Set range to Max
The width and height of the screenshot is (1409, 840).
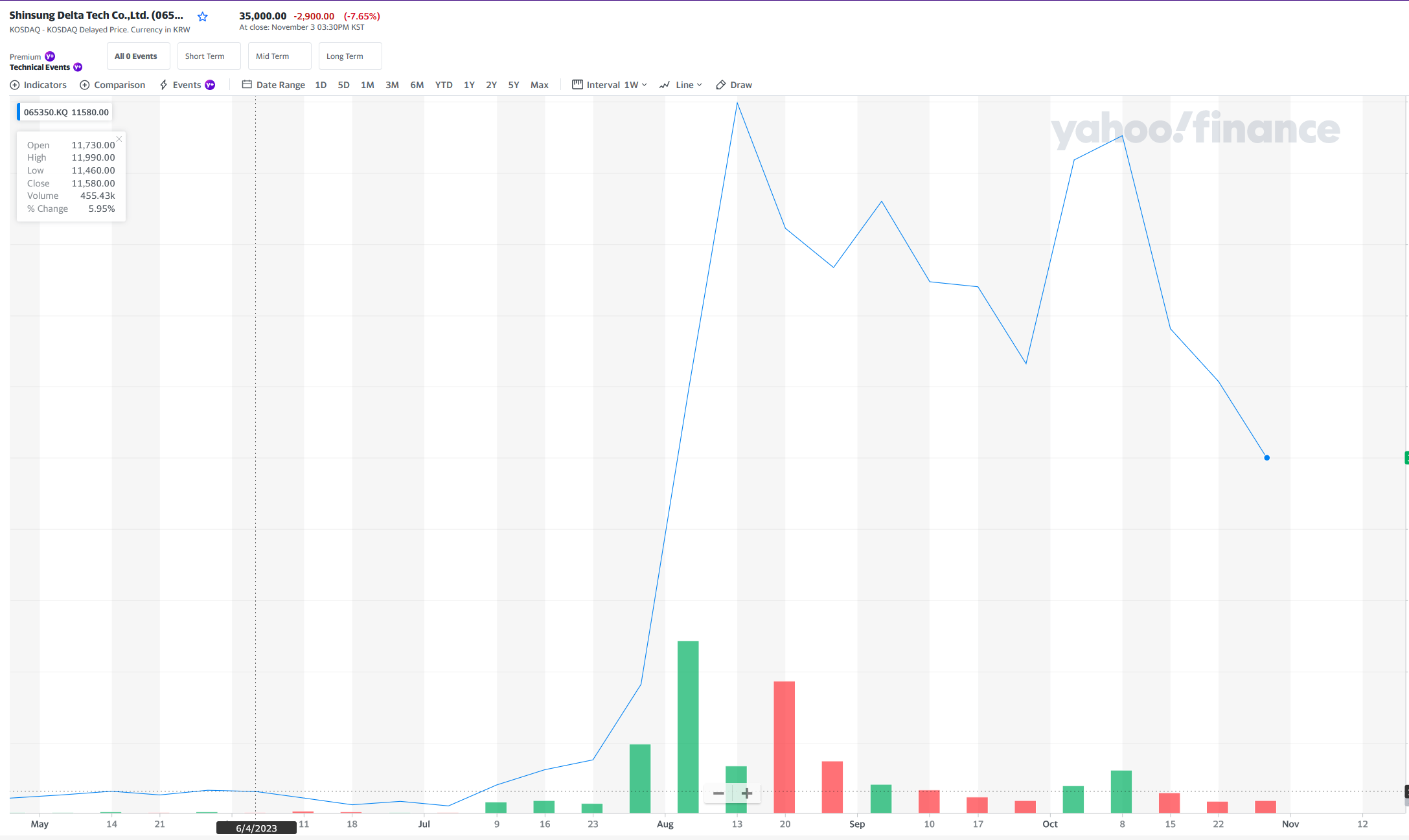[540, 85]
